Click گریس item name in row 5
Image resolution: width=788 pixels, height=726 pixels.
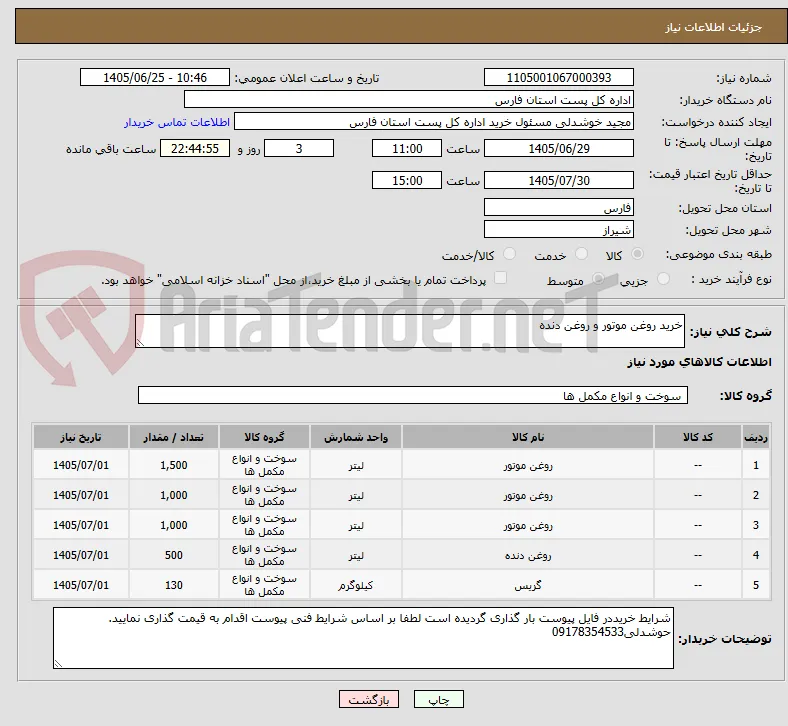click(x=528, y=586)
